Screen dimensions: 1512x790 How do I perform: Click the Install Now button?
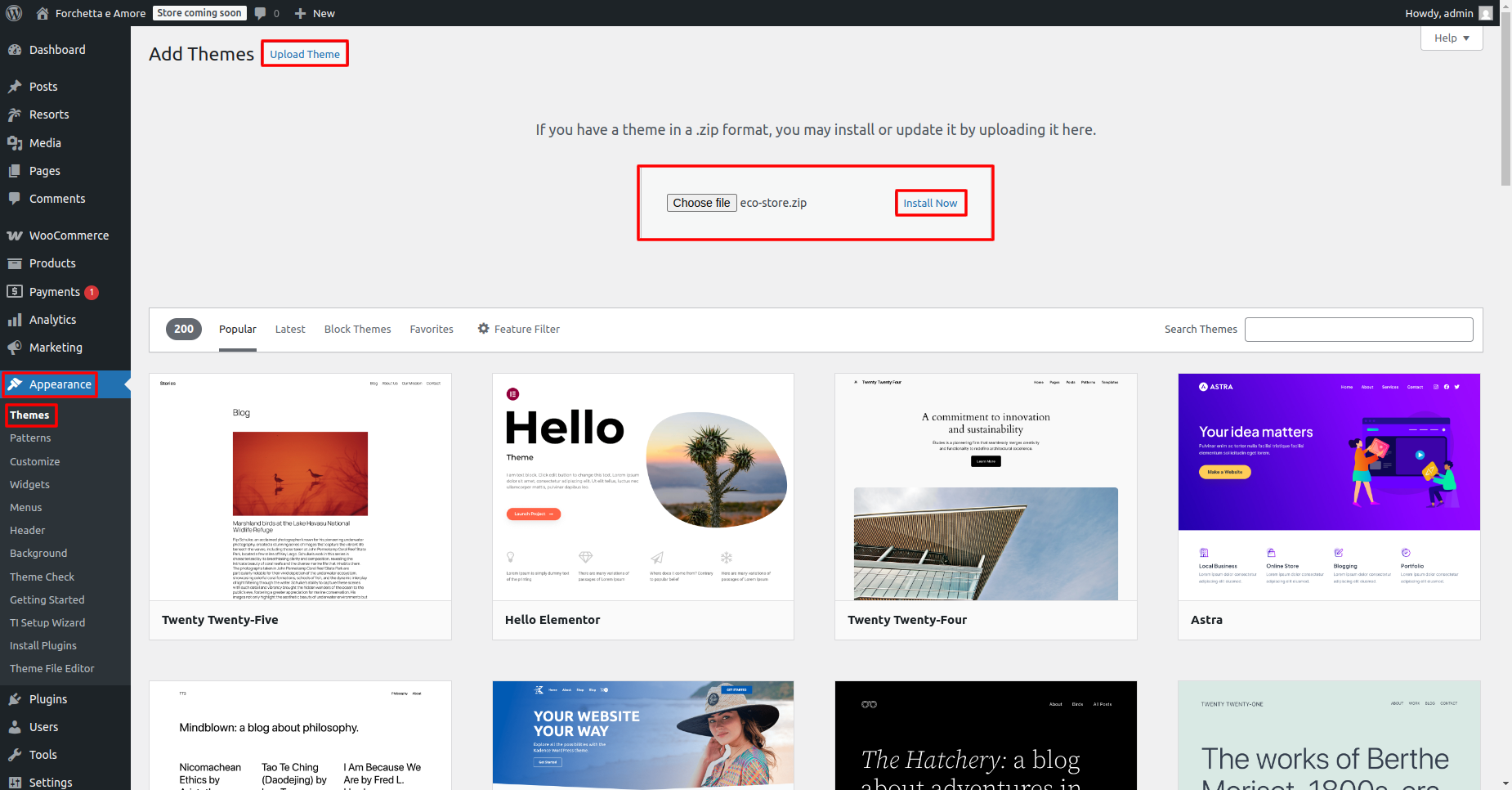pos(930,203)
